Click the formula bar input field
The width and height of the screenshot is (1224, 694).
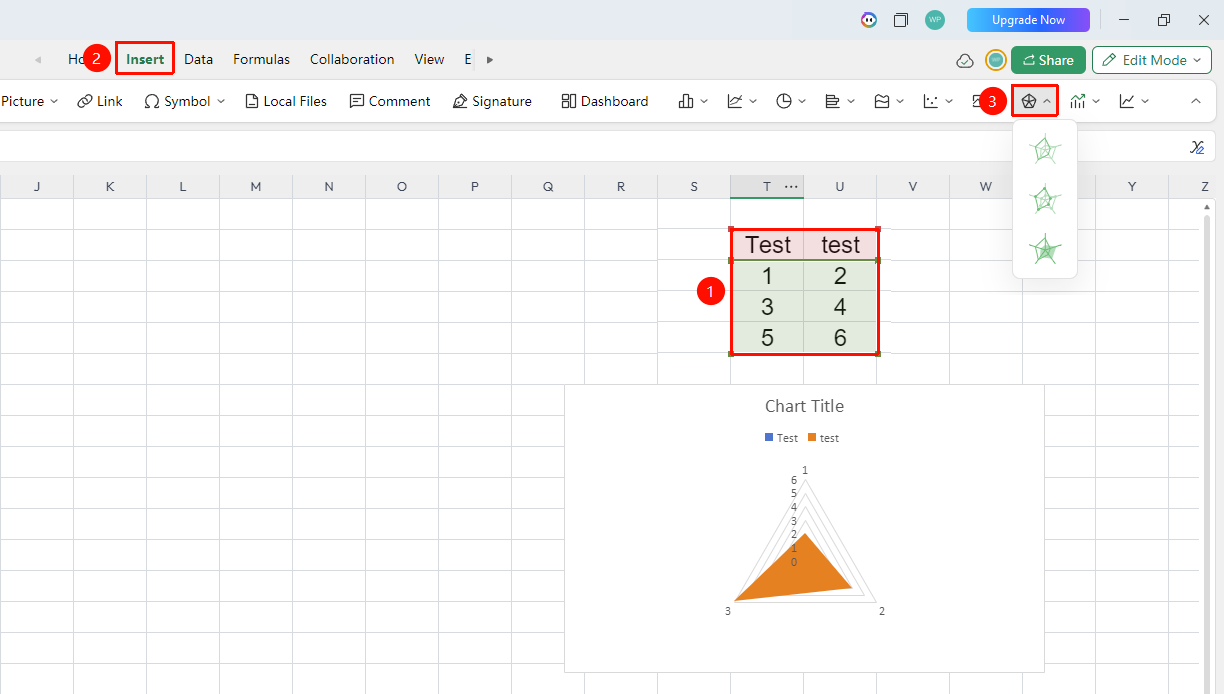(590, 147)
